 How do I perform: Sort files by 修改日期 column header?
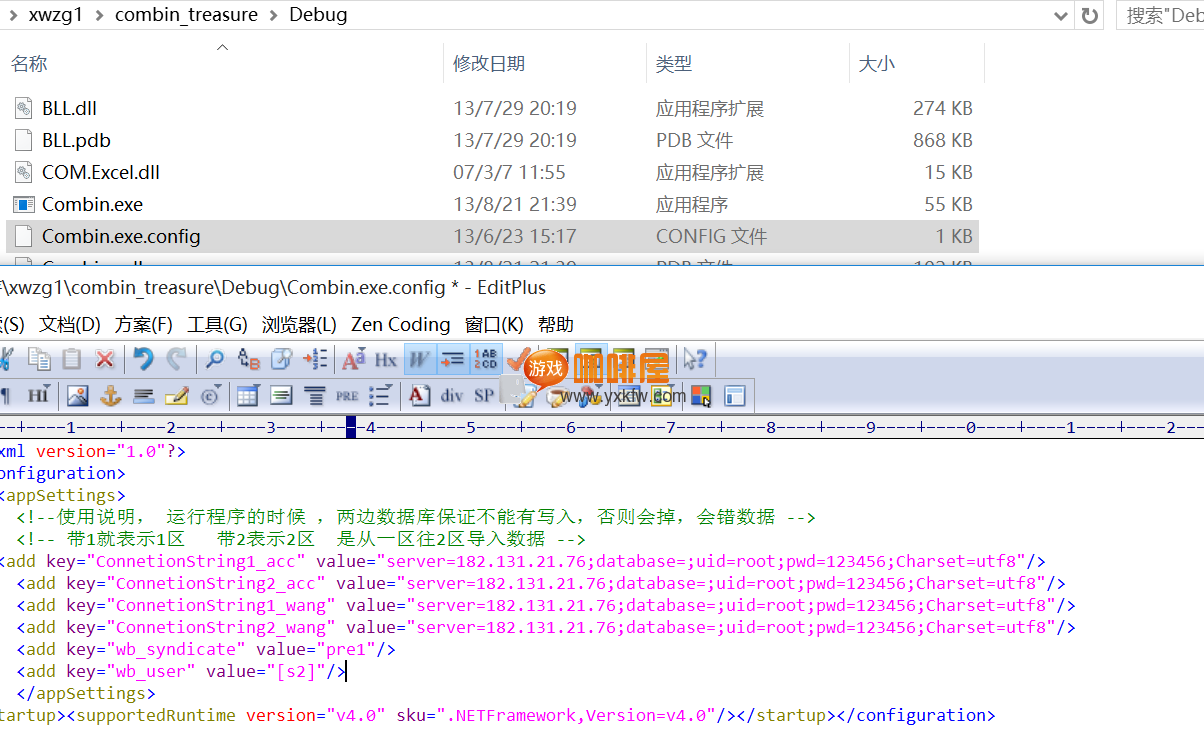pos(489,64)
